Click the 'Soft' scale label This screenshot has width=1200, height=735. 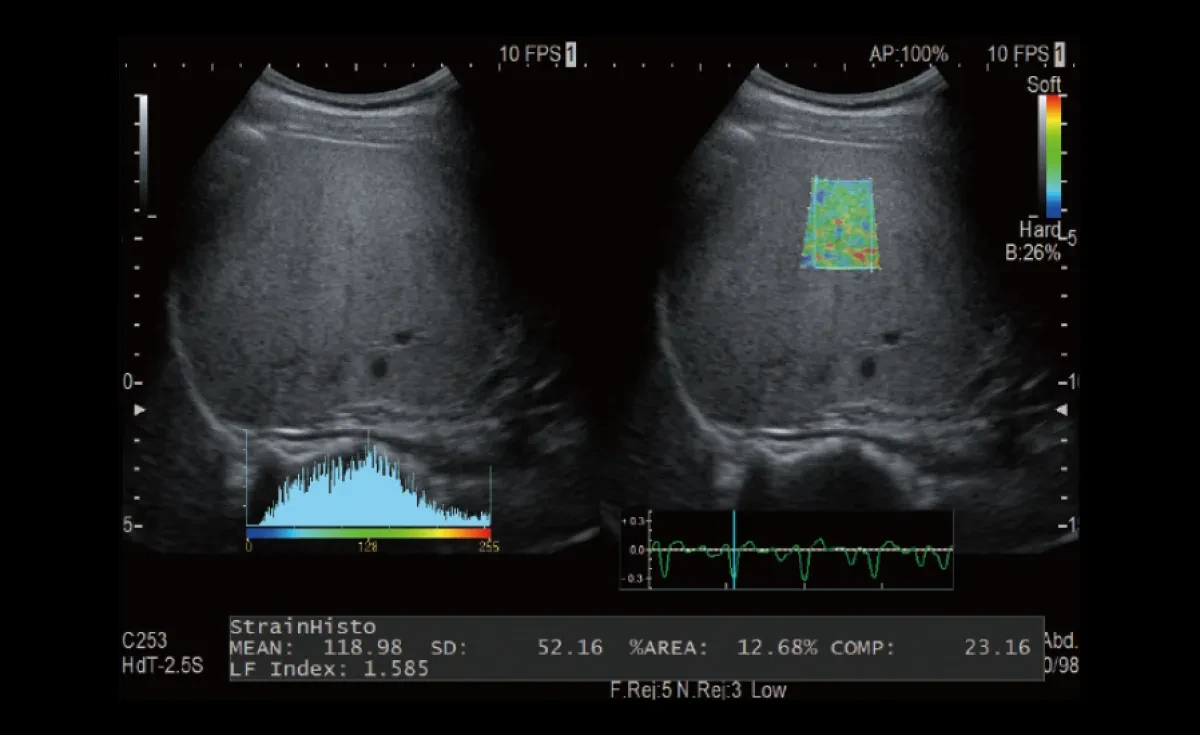click(x=1044, y=85)
